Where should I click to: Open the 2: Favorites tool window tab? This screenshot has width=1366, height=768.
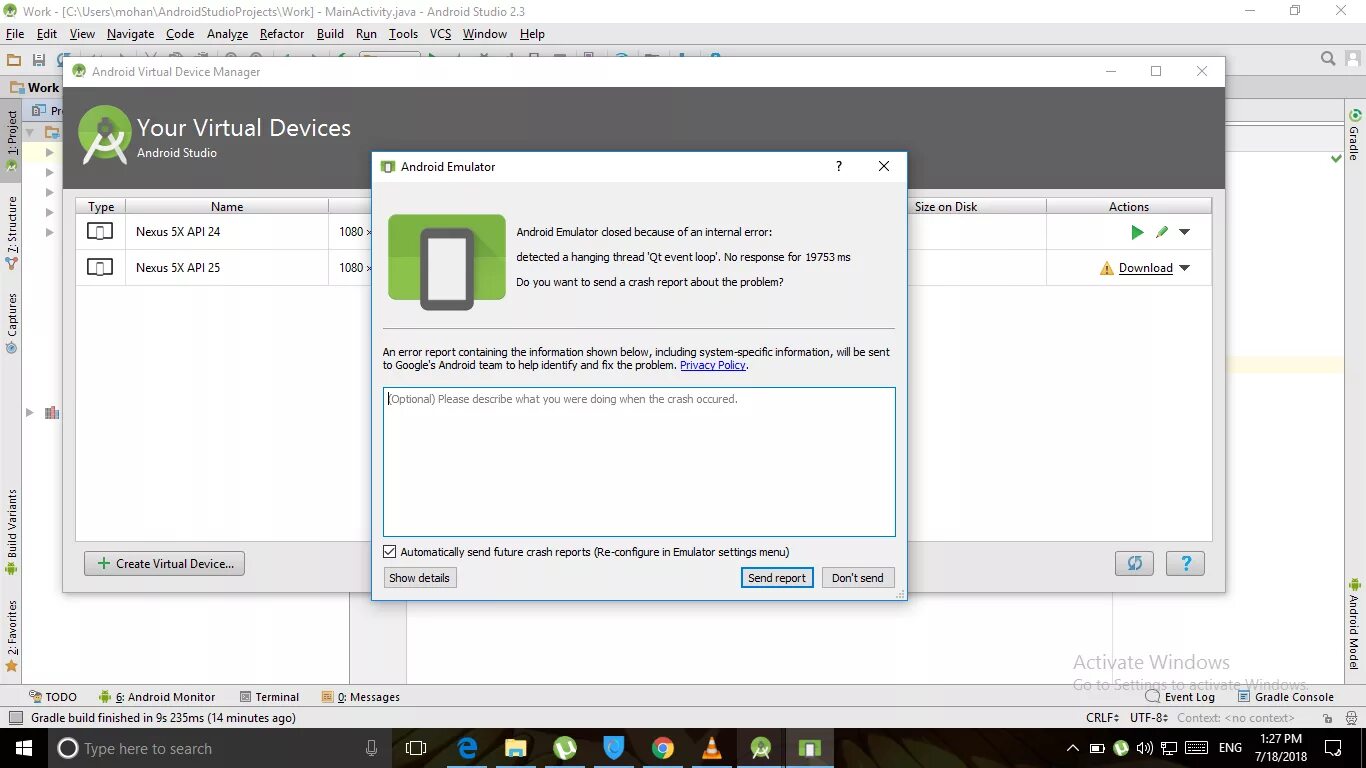tap(11, 635)
